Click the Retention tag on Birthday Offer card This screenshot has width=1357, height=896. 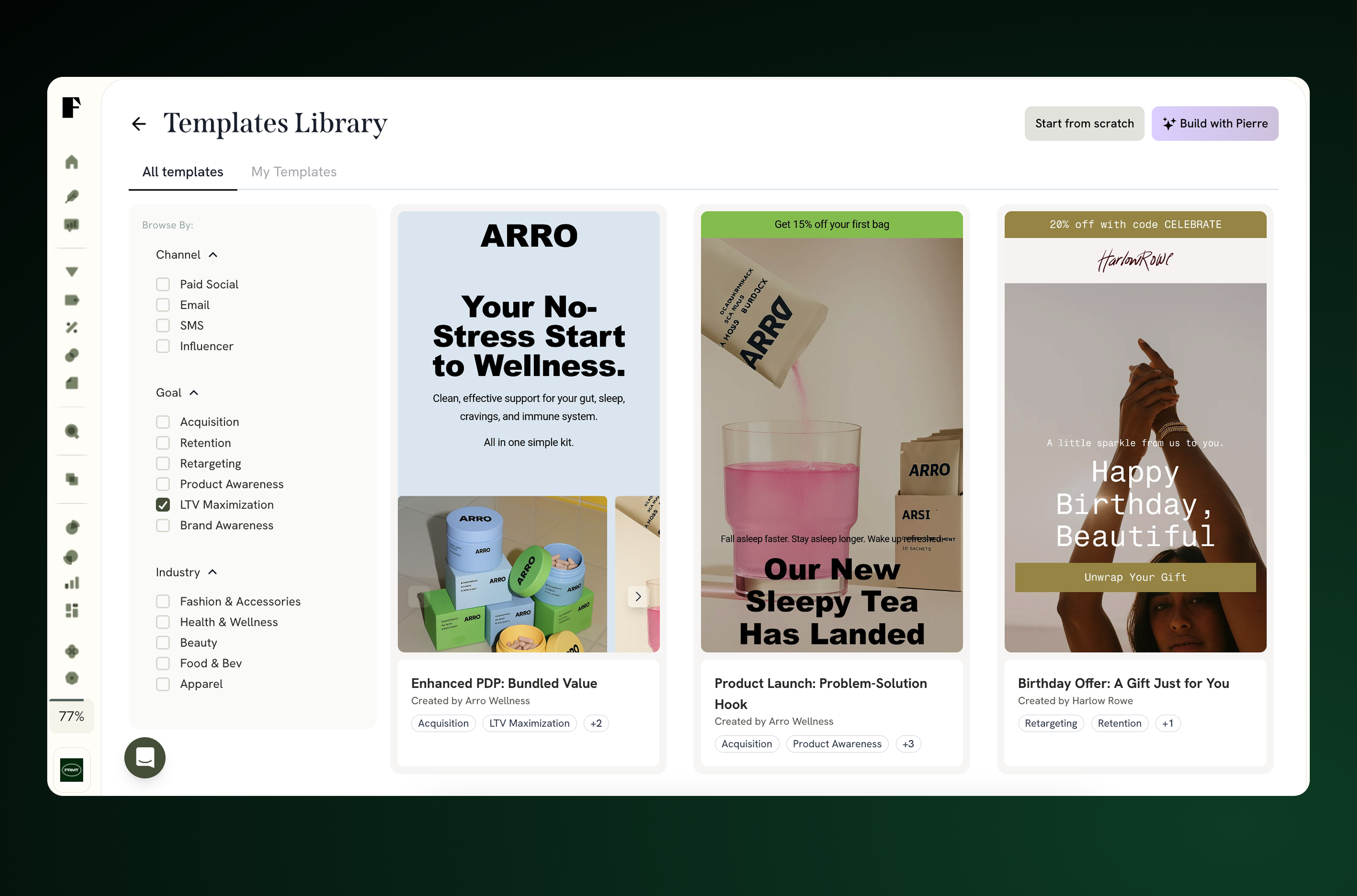click(x=1119, y=723)
